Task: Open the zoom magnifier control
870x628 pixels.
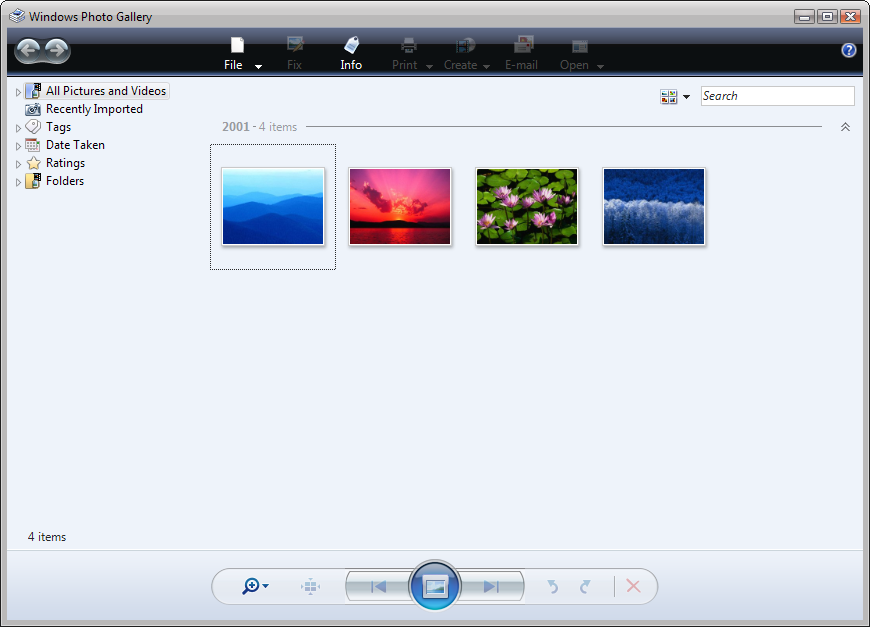Action: (255, 586)
